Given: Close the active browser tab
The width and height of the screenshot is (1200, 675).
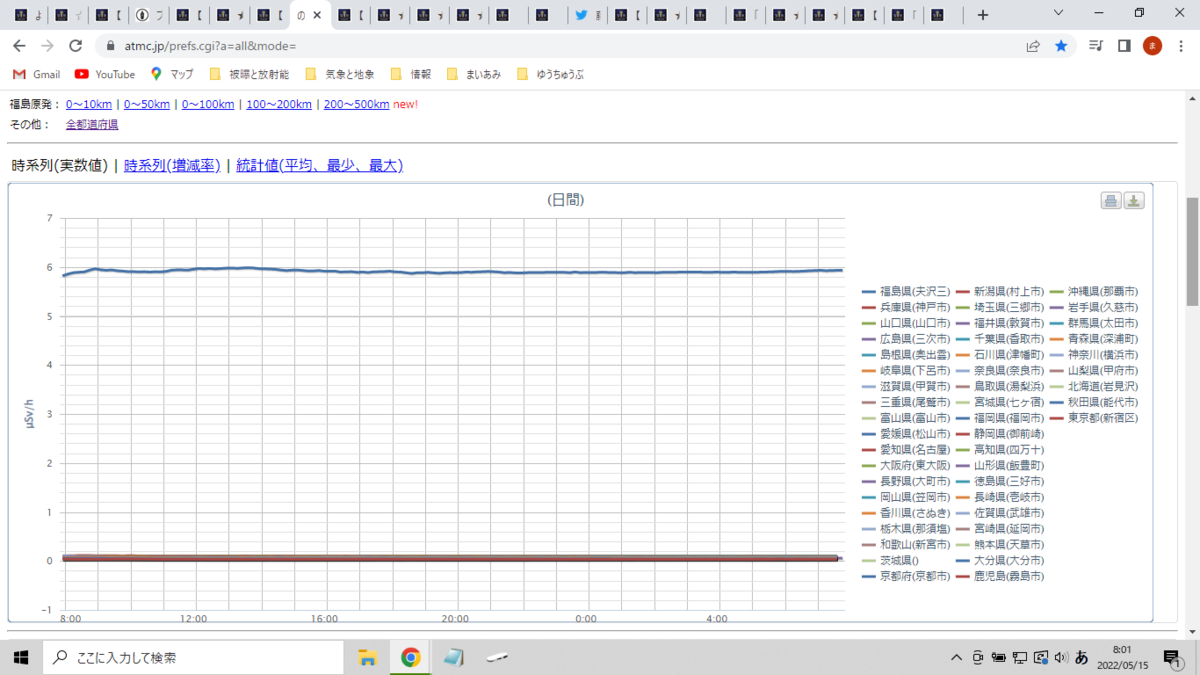Looking at the screenshot, I should click(317, 15).
